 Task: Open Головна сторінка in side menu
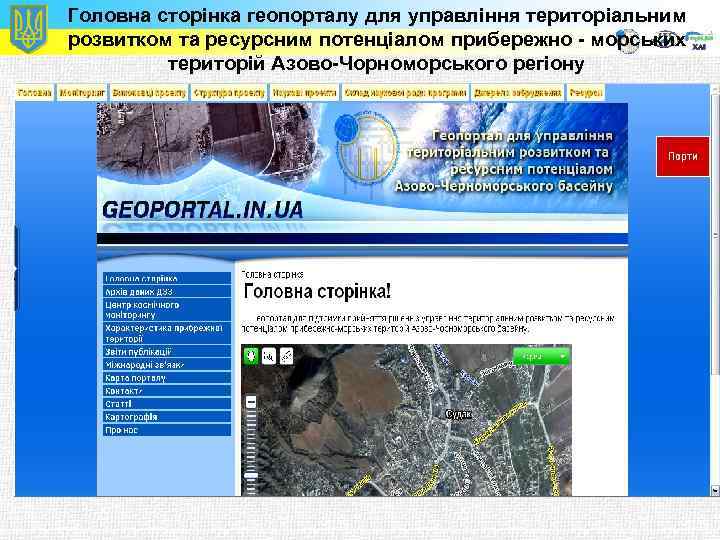tap(167, 278)
